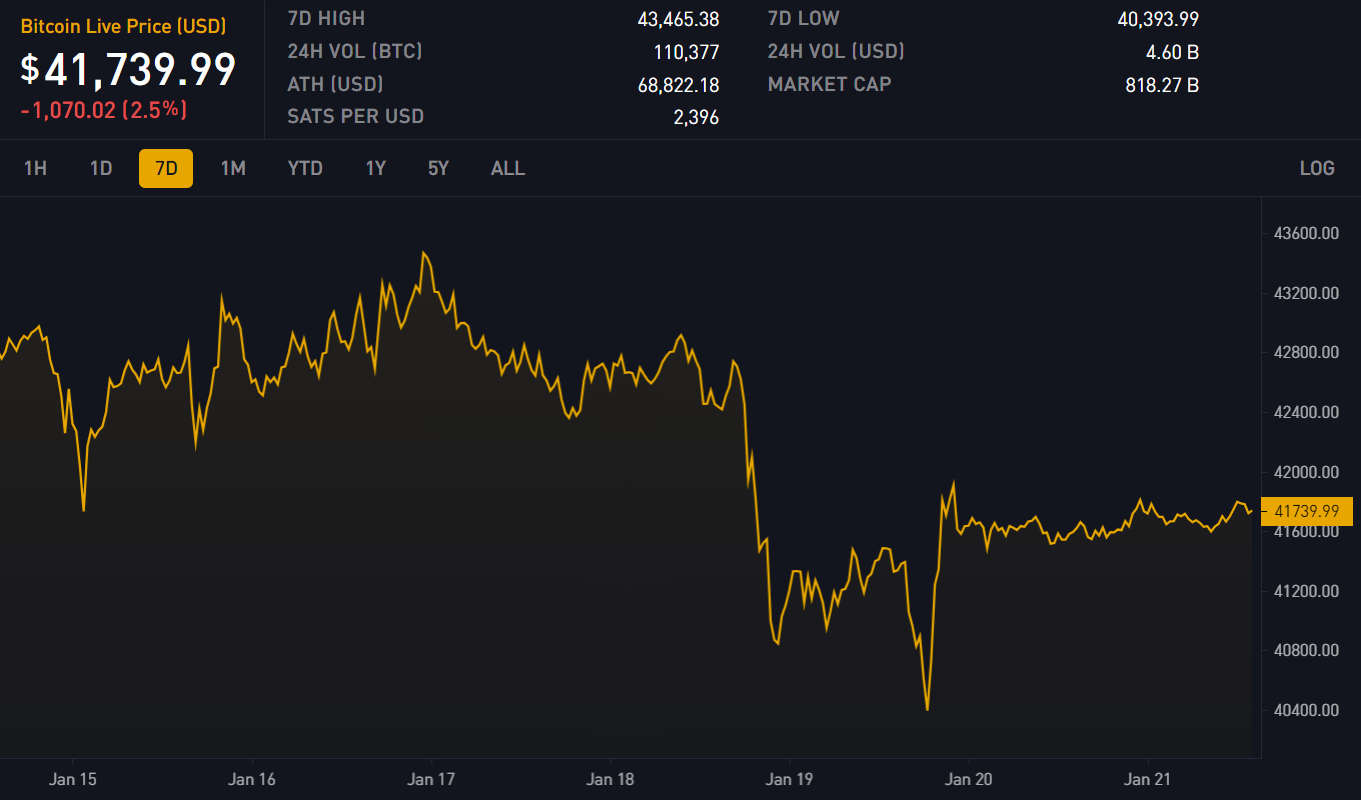Image resolution: width=1361 pixels, height=800 pixels.
Task: Click the Jan 17 date axis label
Action: coord(432,779)
